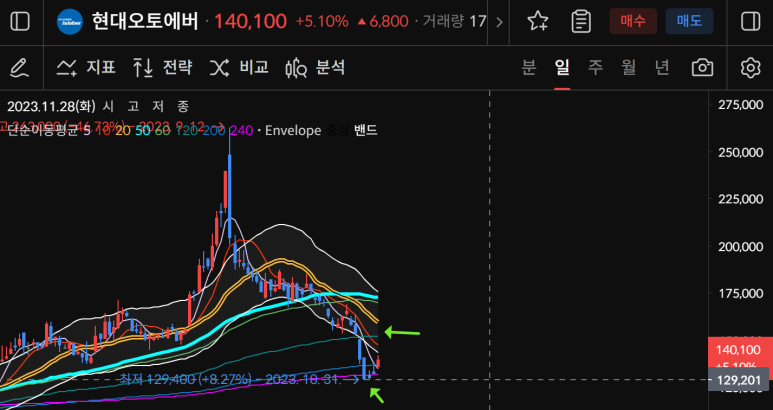Open the 전략 strategy menu
The width and height of the screenshot is (773, 410).
click(163, 68)
